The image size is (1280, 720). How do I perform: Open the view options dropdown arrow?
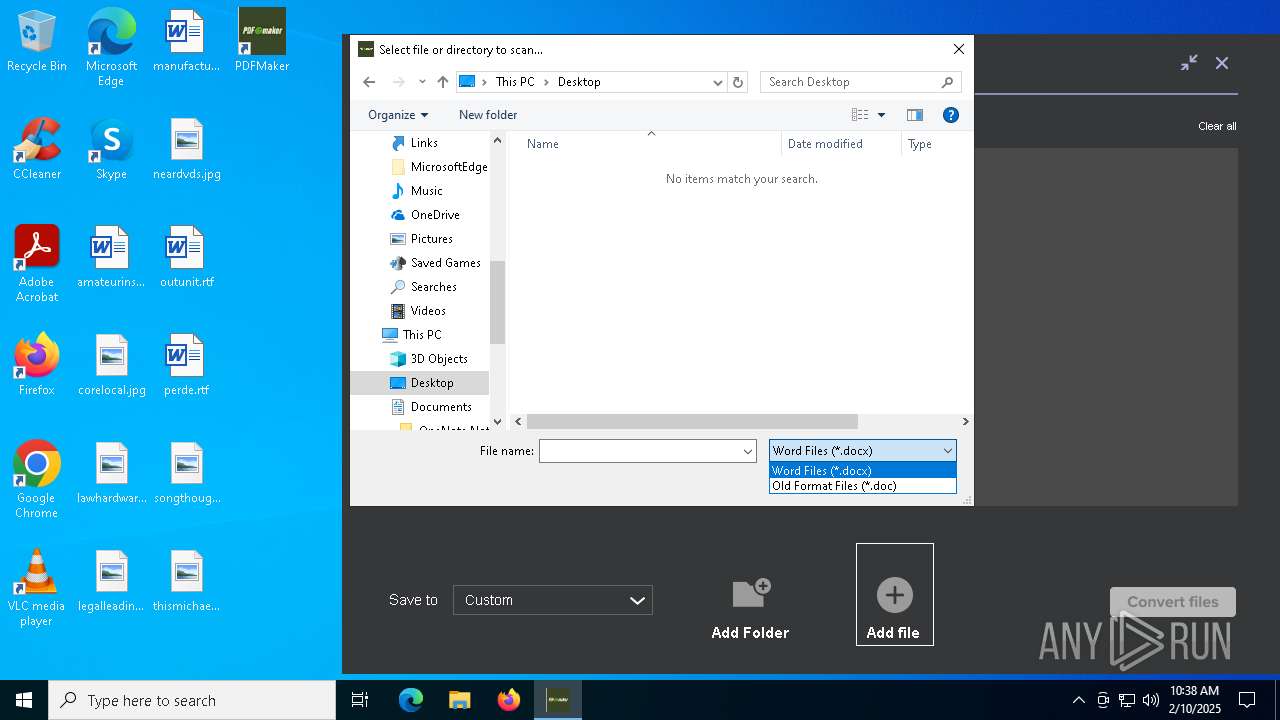(881, 115)
